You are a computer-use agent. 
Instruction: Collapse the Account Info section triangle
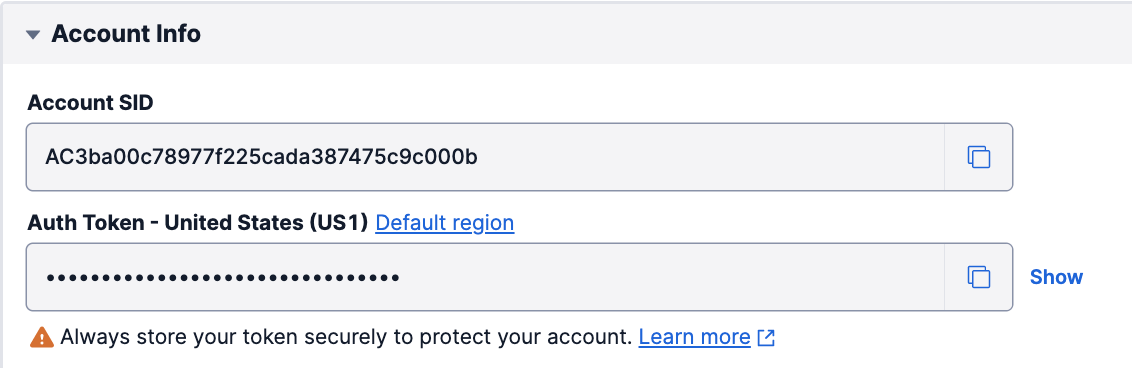coord(32,34)
